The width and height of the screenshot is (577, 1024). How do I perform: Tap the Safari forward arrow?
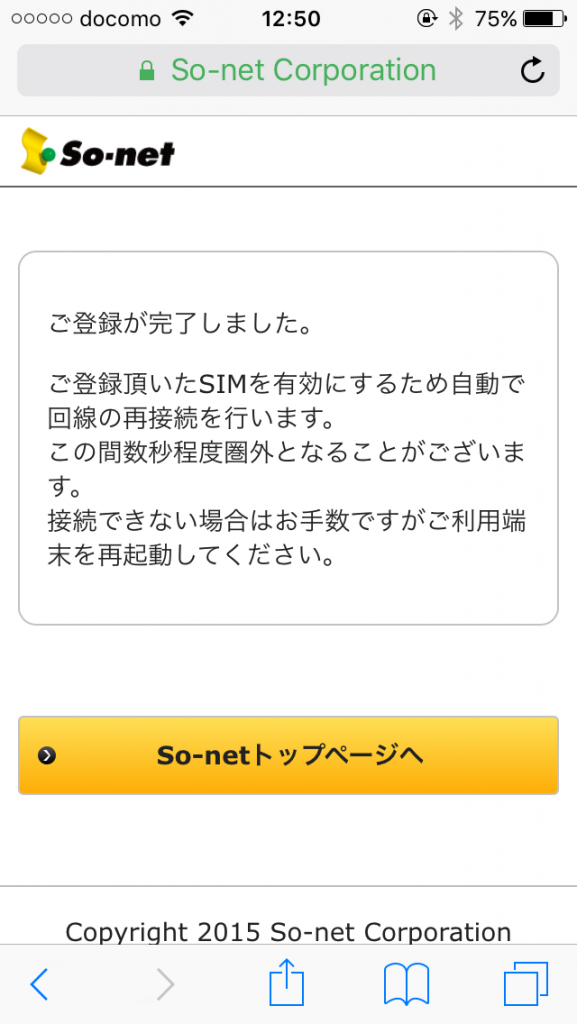[x=166, y=984]
